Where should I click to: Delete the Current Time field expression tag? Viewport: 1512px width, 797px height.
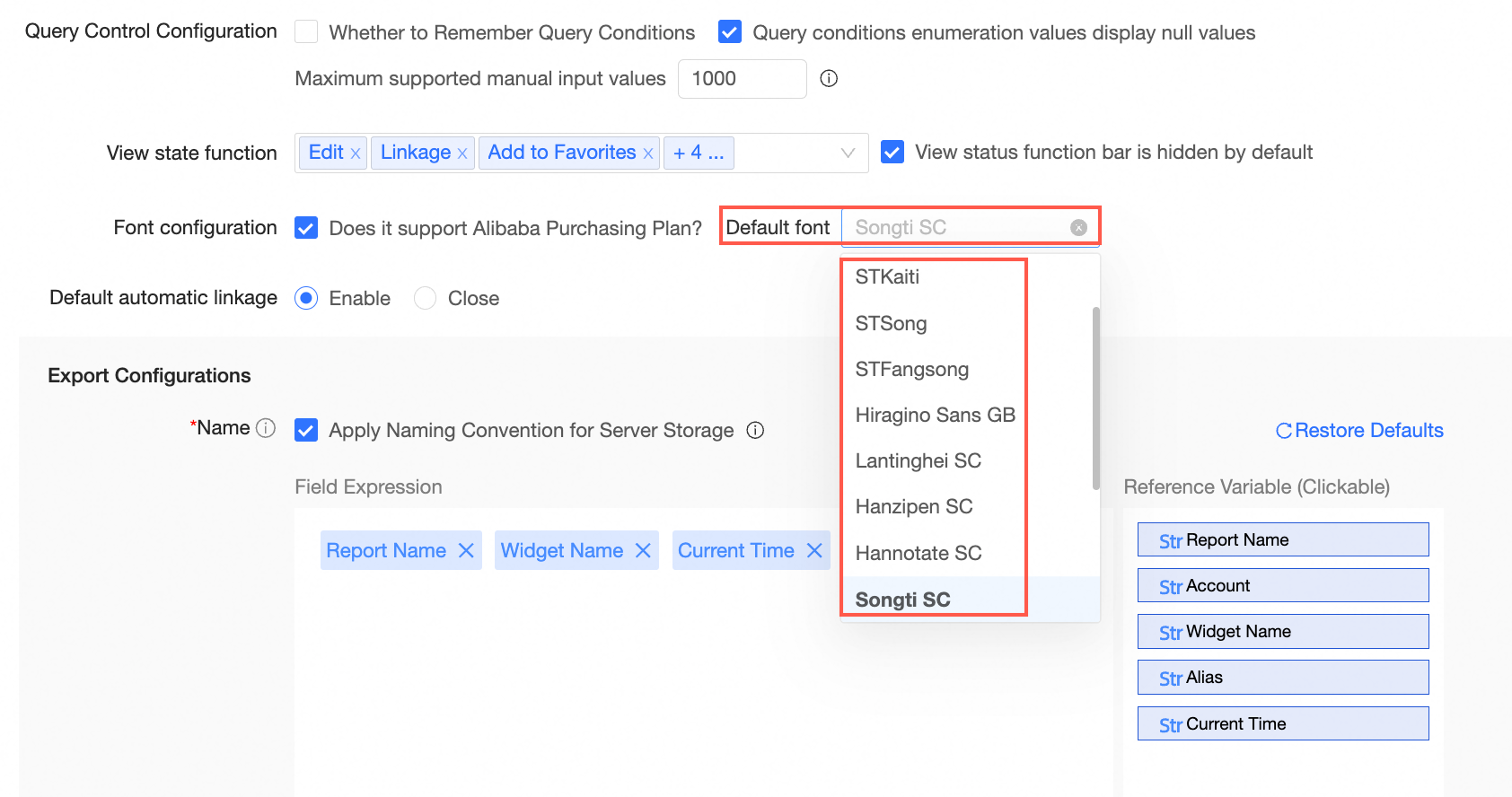[x=814, y=551]
